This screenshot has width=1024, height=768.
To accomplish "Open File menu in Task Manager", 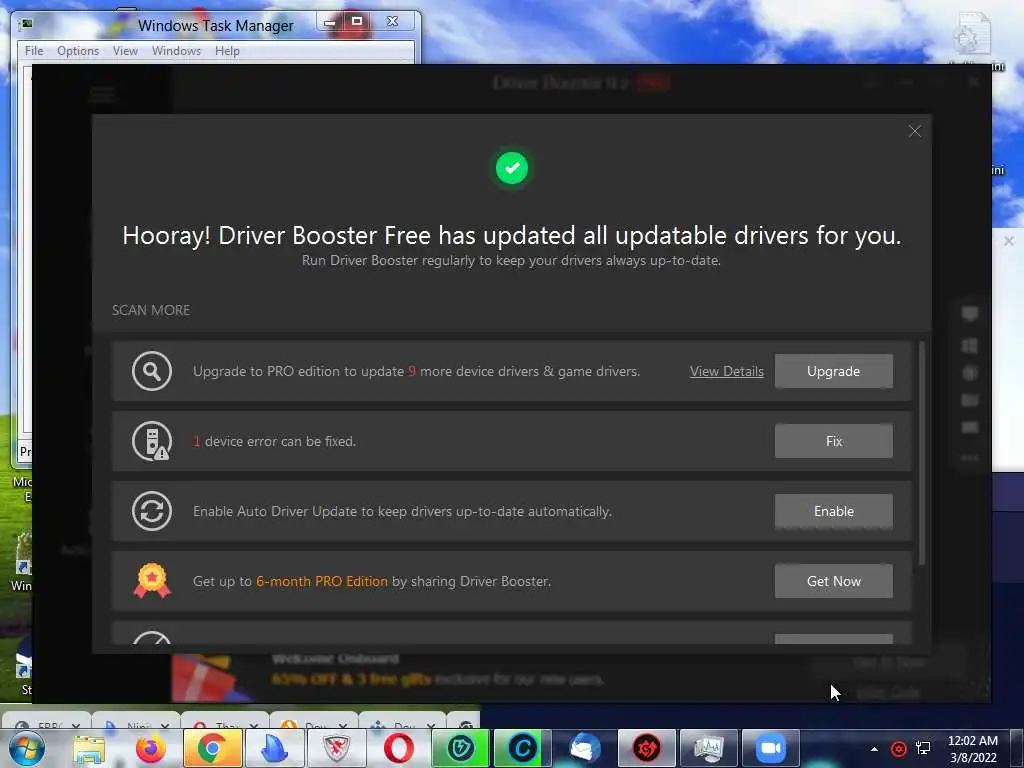I will [x=34, y=51].
